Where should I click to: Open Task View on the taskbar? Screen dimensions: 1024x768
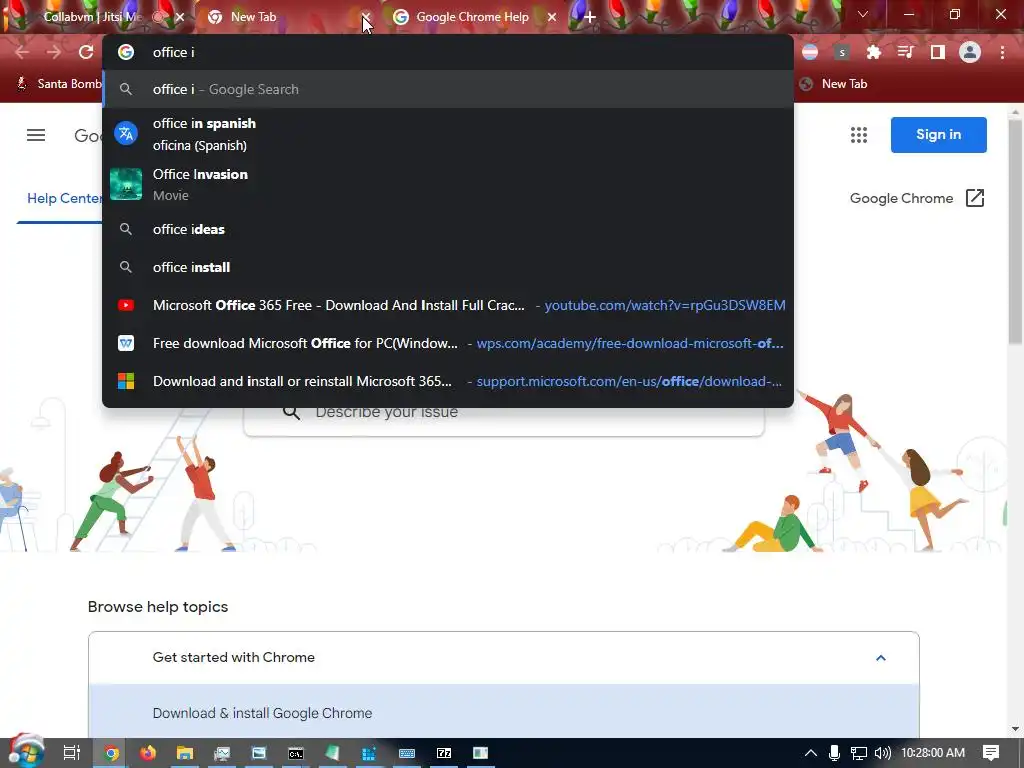[x=71, y=753]
